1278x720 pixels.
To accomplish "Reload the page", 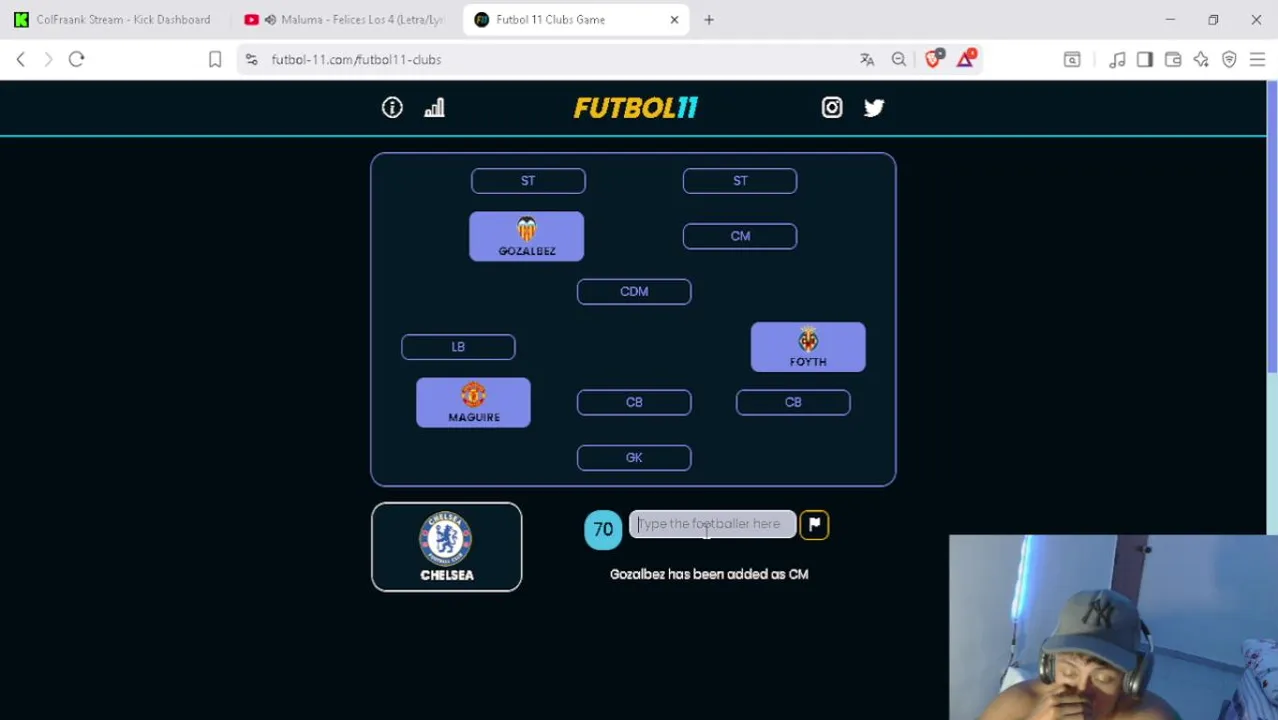I will point(76,59).
